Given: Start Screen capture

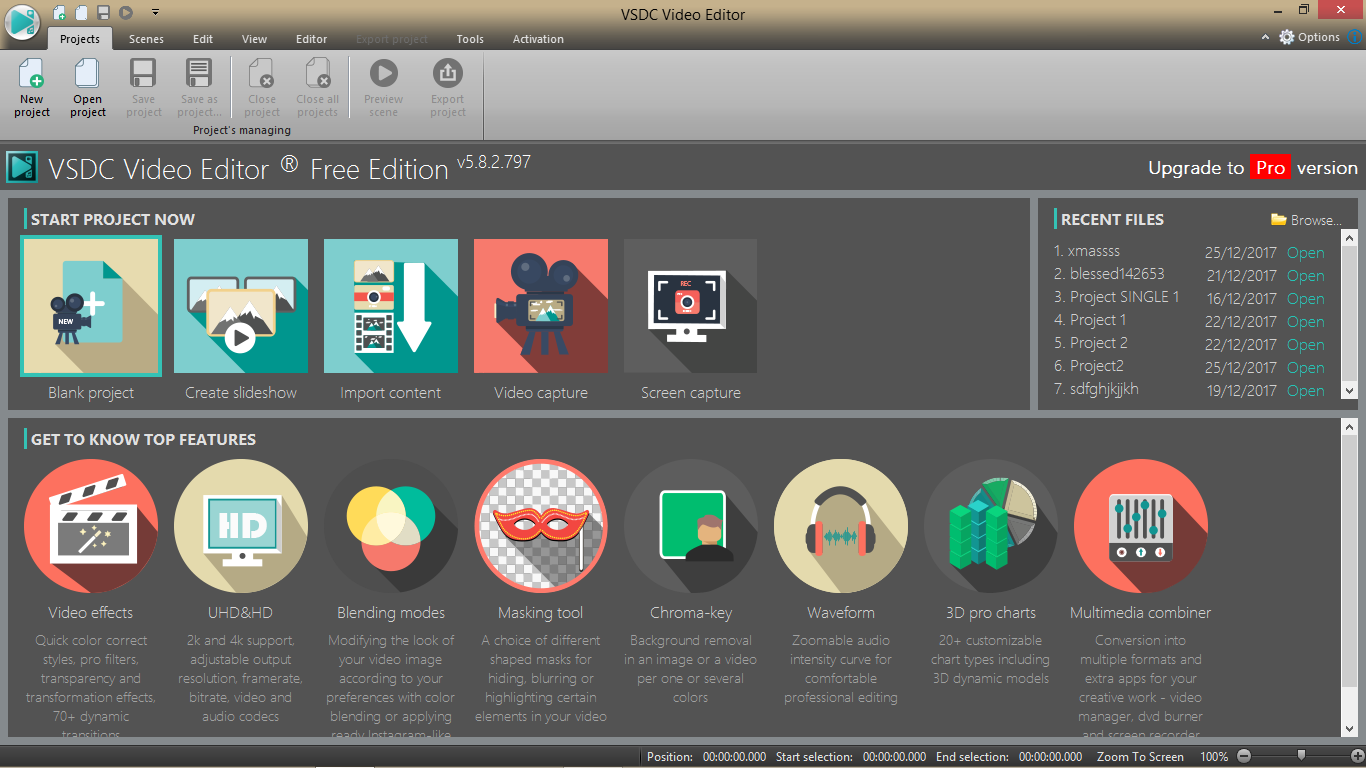Looking at the screenshot, I should click(690, 306).
